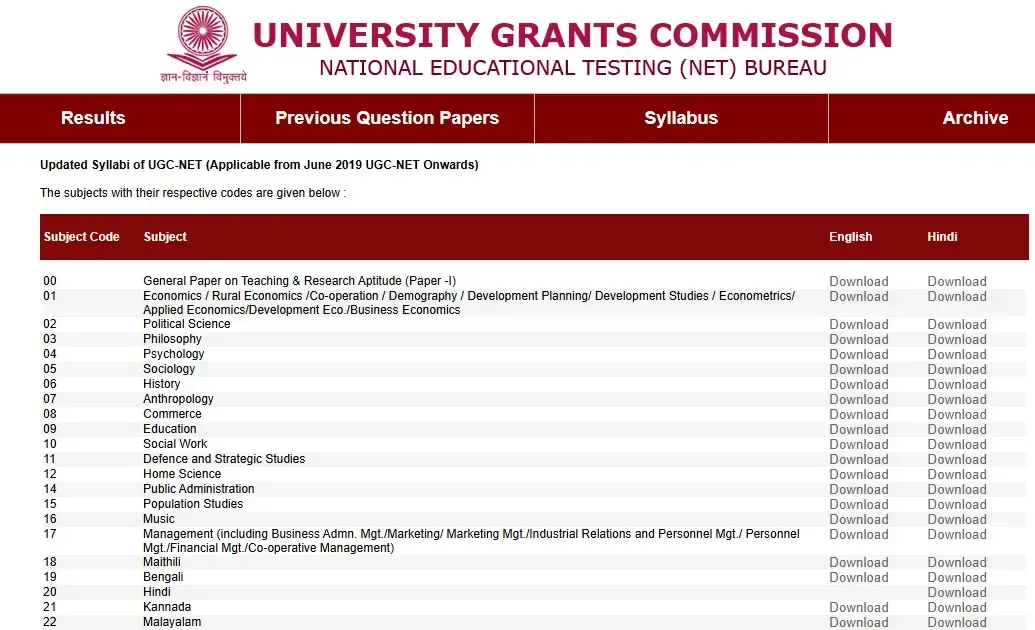Download English Sociology syllabus
The height and width of the screenshot is (630, 1035).
click(x=859, y=369)
